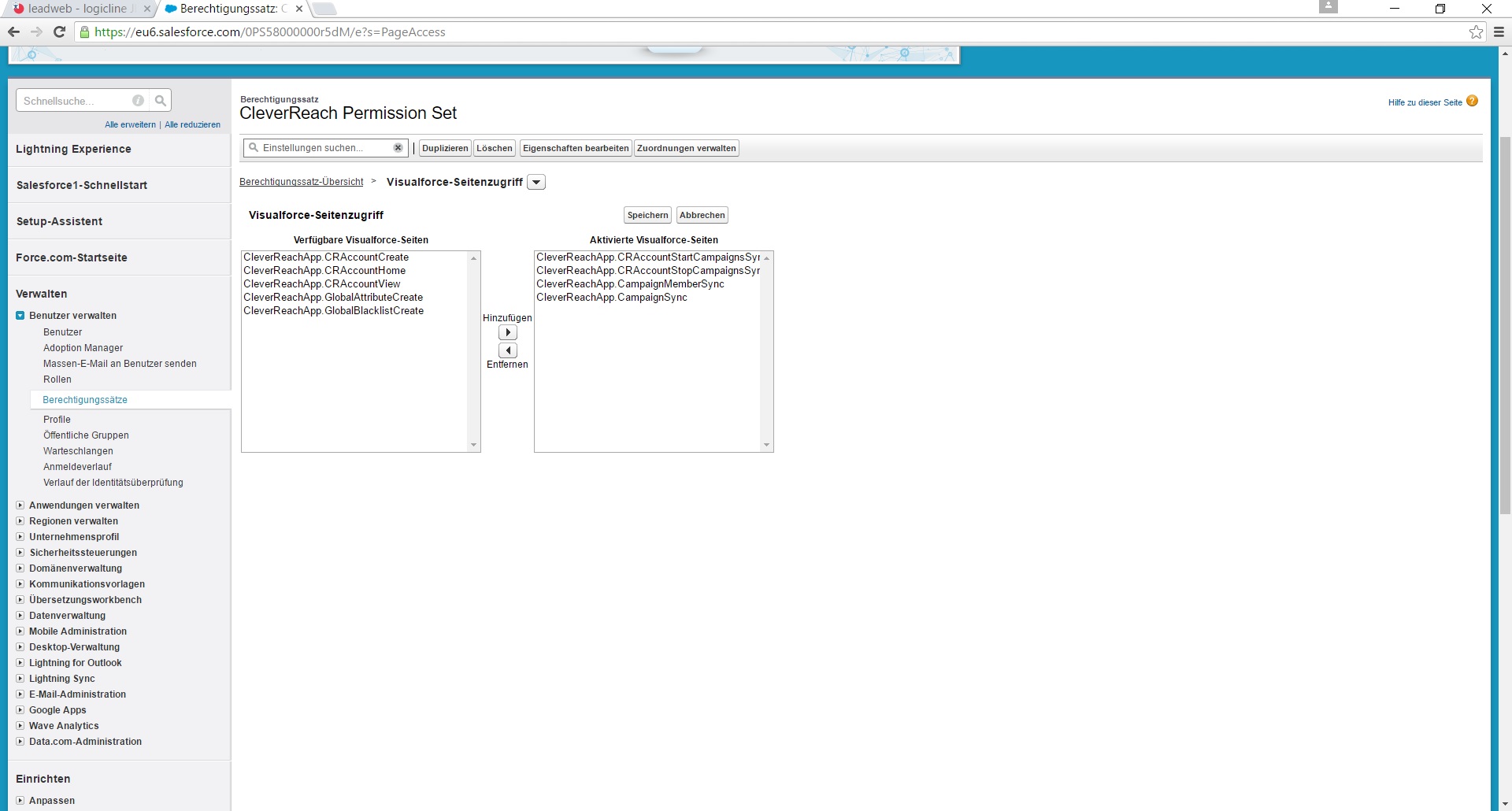The height and width of the screenshot is (811, 1512).
Task: Click the Schnellsuche magnifier icon
Action: point(161,101)
